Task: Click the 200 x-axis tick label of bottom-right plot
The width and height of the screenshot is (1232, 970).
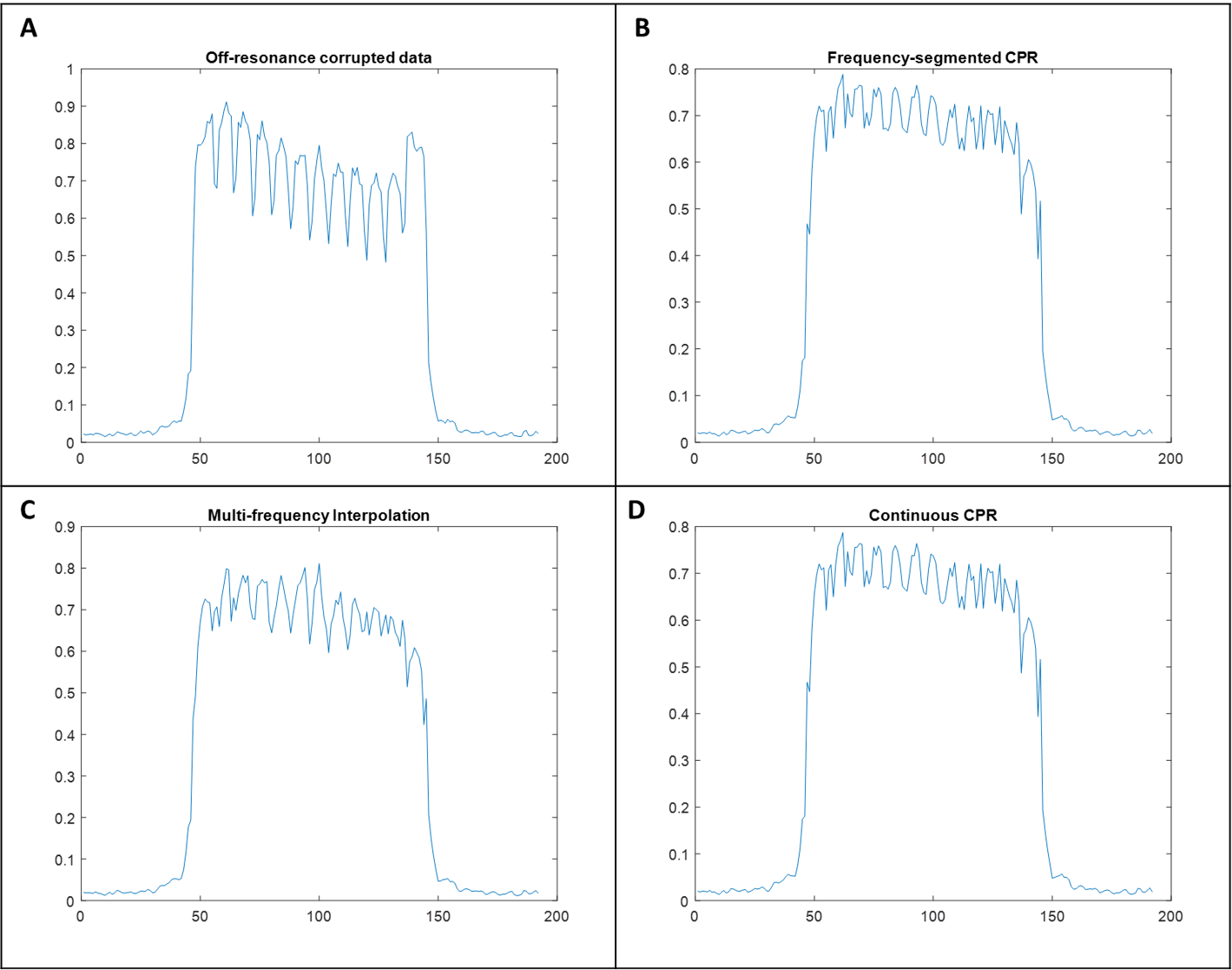Action: coord(1169,916)
